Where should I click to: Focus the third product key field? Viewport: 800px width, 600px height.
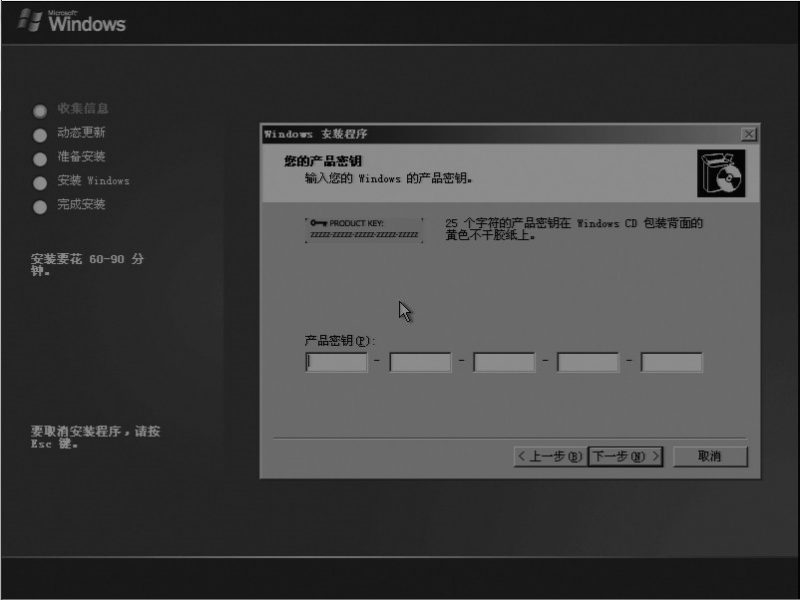504,362
